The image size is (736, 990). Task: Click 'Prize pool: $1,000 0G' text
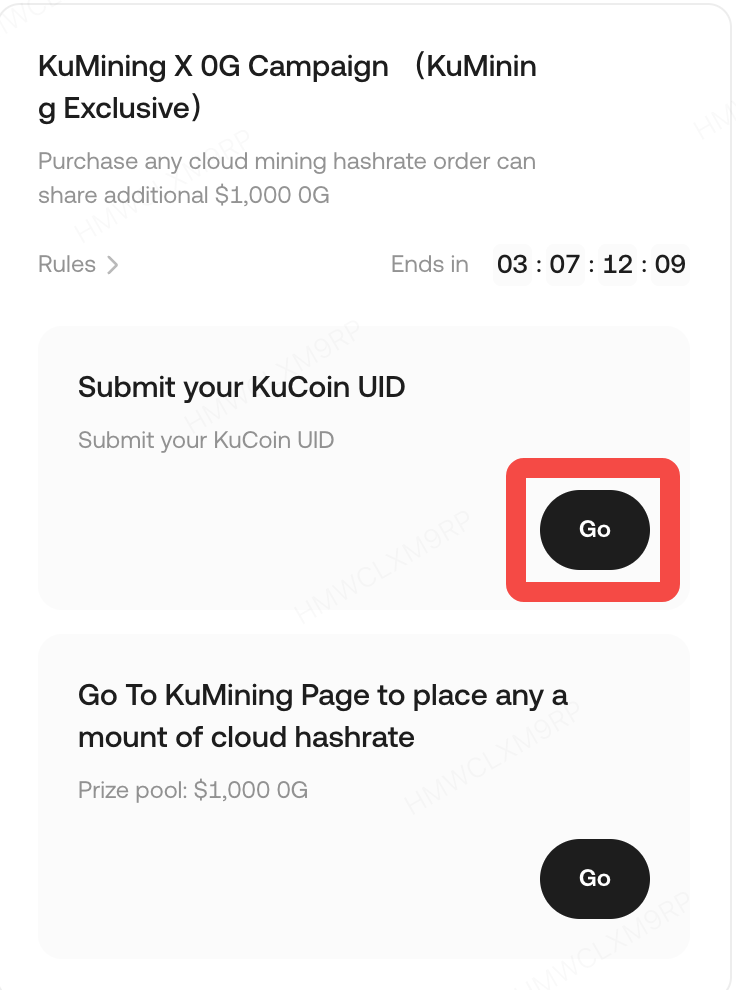(193, 791)
